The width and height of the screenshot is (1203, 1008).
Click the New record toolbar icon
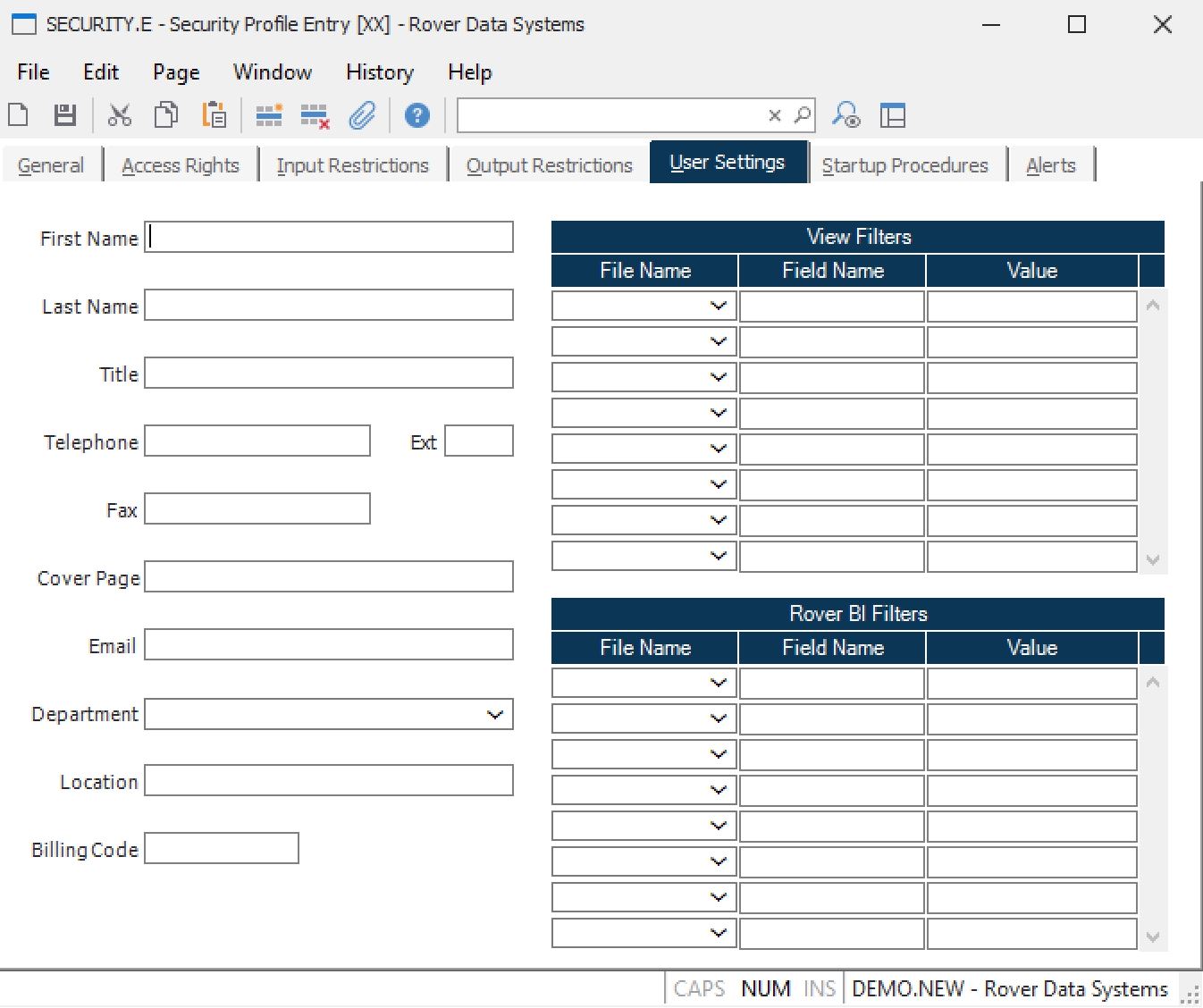(x=19, y=115)
